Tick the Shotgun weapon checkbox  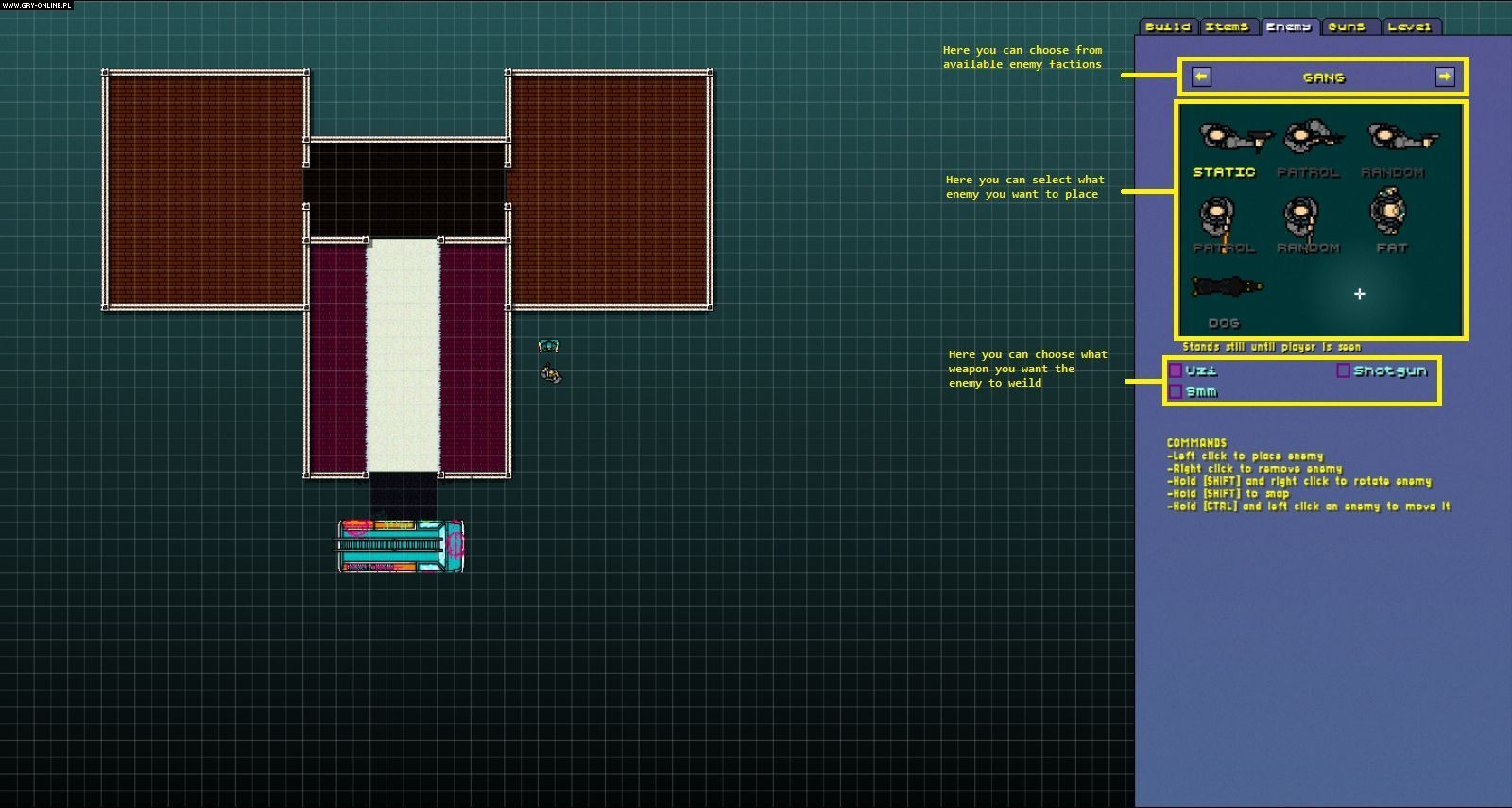pos(1343,370)
